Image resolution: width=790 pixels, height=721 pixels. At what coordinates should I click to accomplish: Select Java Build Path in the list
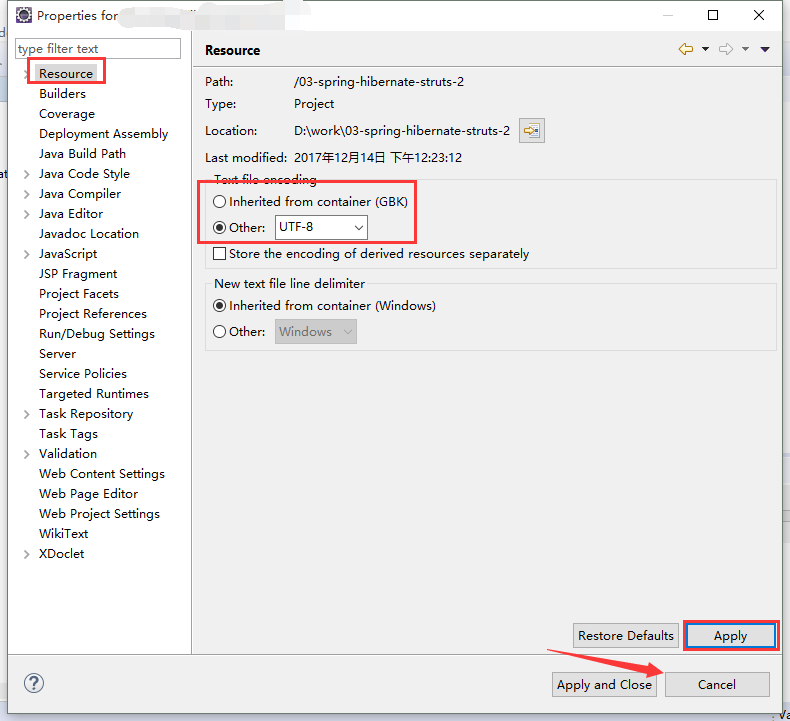point(82,154)
